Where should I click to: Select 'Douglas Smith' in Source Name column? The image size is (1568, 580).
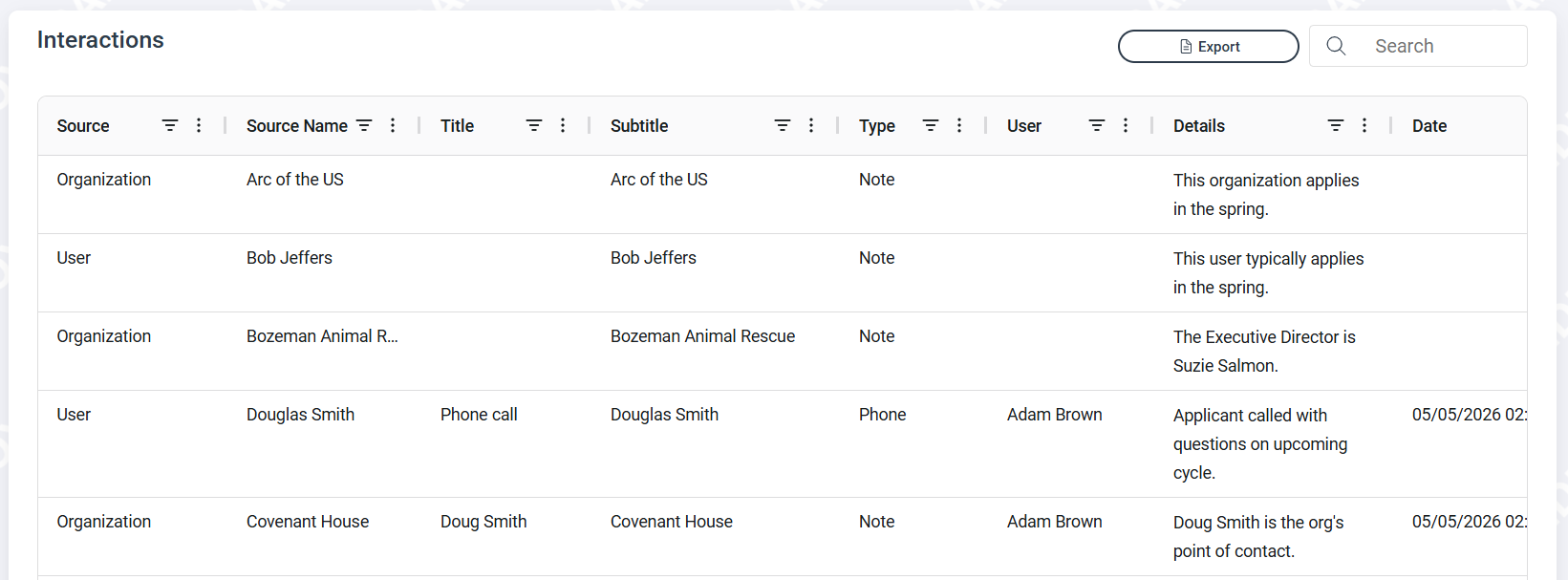click(300, 415)
